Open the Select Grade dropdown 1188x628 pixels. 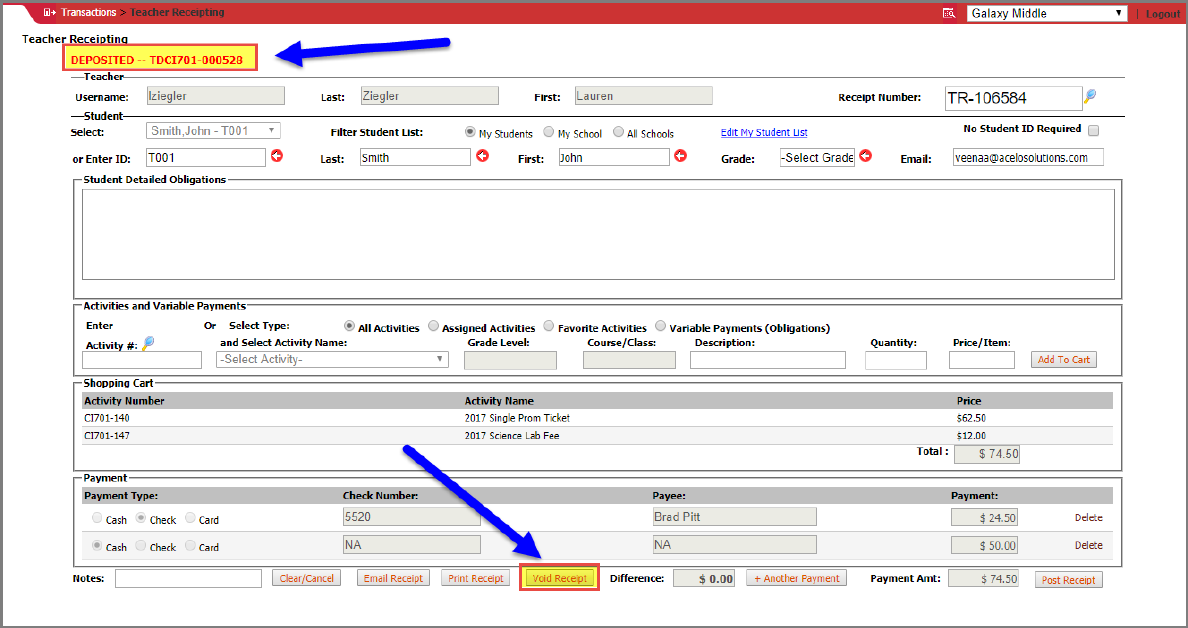(x=818, y=158)
